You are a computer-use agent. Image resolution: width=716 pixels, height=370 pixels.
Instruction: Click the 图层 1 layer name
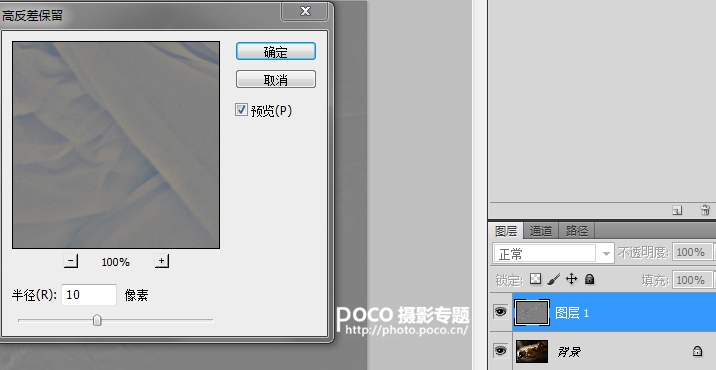572,313
